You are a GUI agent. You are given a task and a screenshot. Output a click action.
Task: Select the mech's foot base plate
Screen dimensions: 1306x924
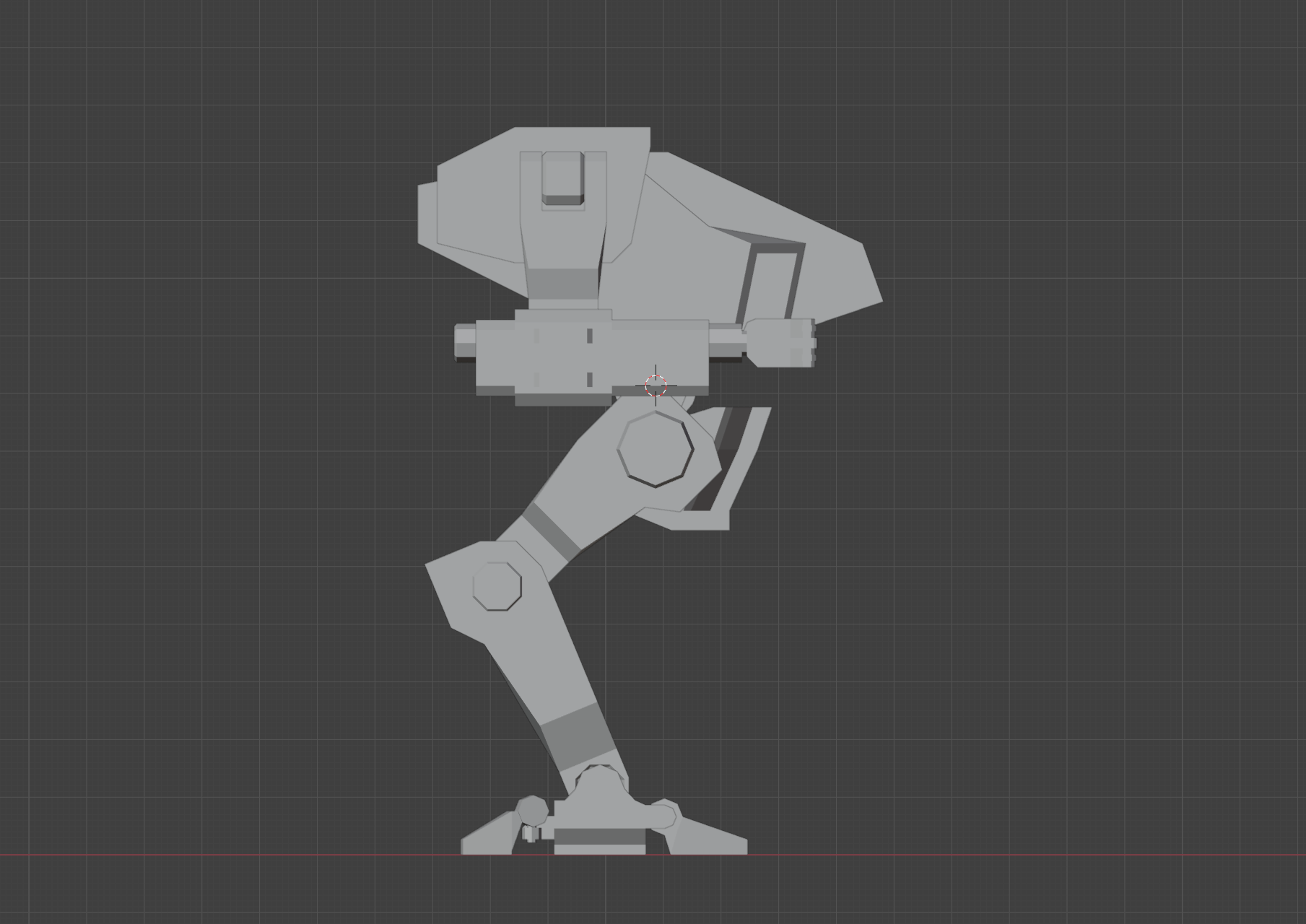pos(600,842)
